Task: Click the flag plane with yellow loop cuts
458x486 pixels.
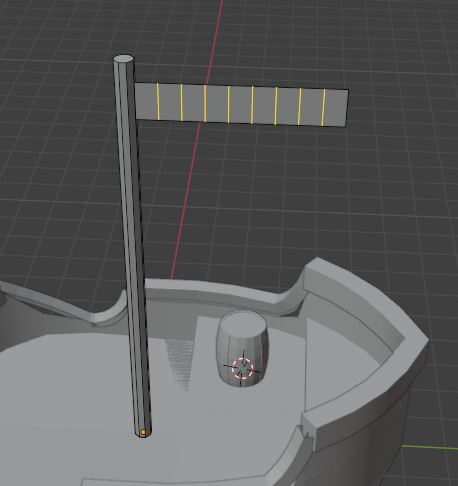Action: [x=241, y=105]
